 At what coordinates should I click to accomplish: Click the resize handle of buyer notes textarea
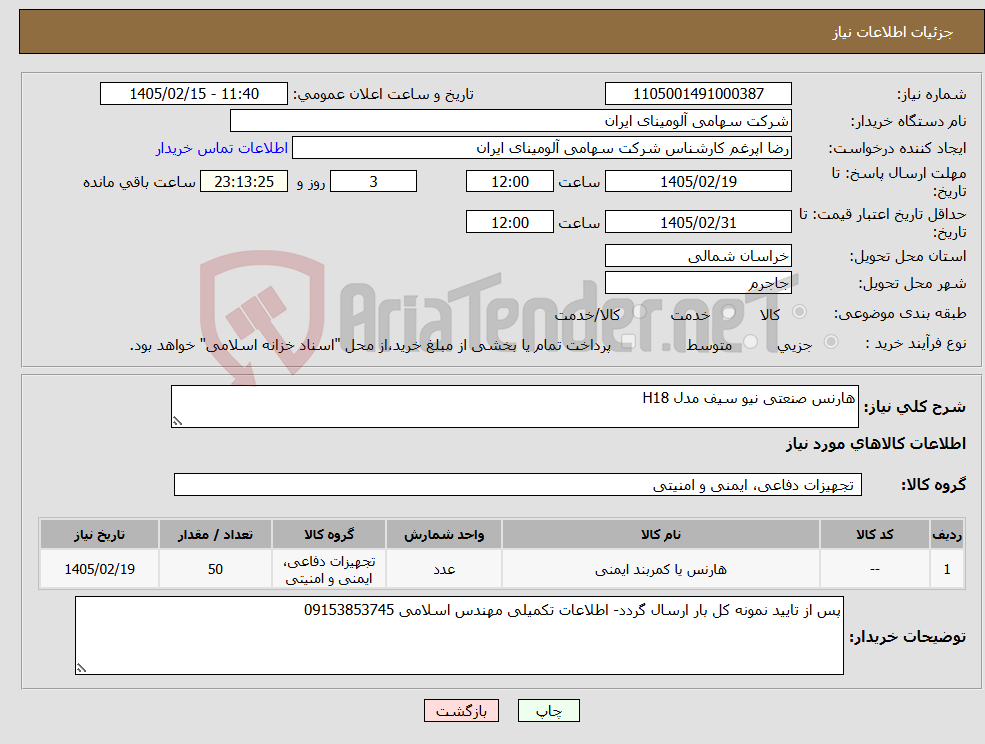pos(81,669)
